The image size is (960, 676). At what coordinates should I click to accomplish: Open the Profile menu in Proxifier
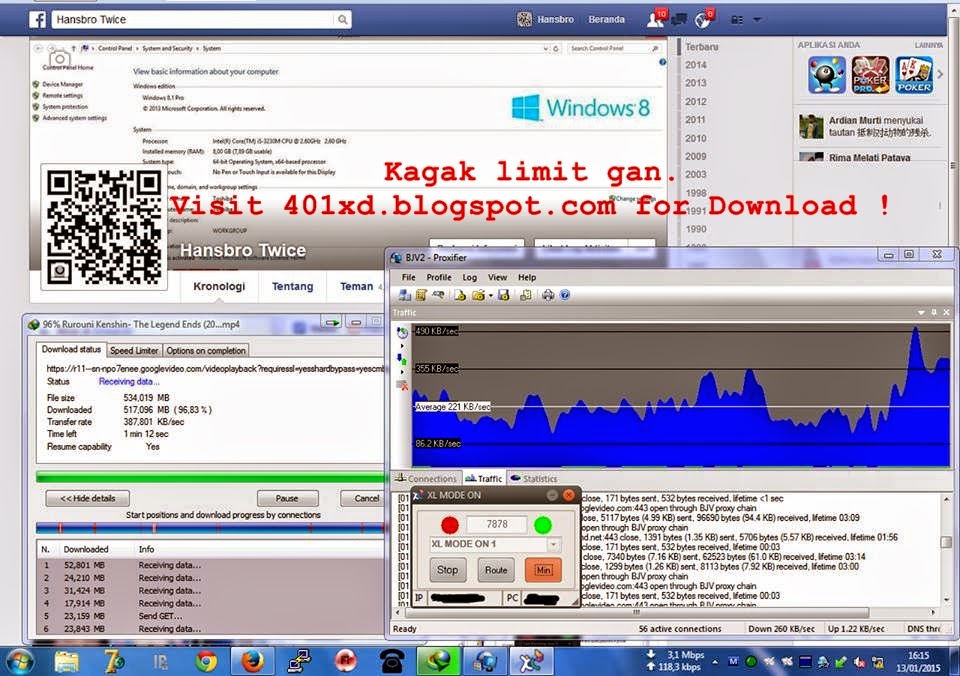pyautogui.click(x=439, y=277)
